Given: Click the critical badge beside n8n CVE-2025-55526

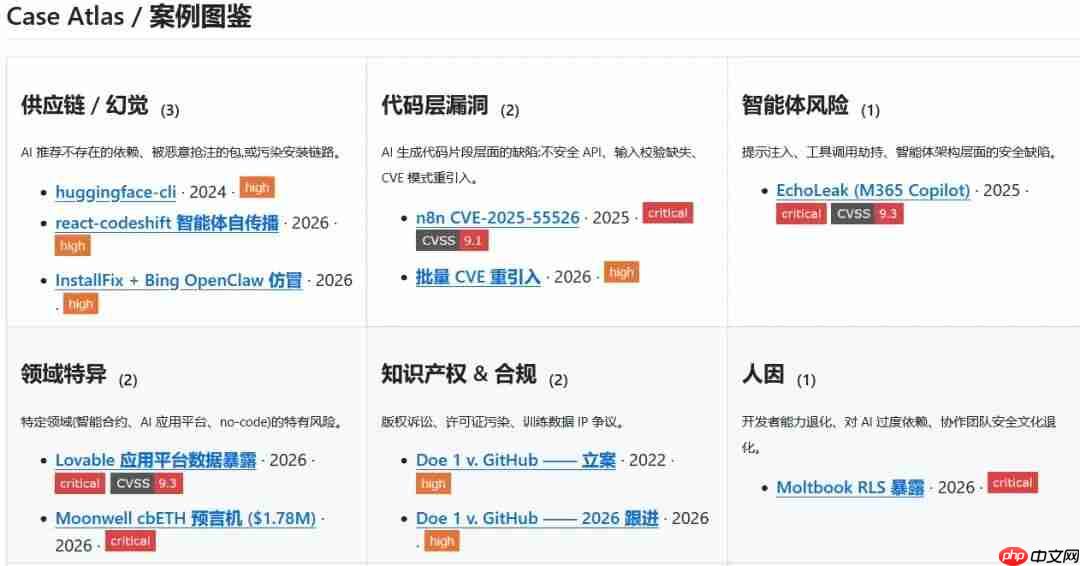Looking at the screenshot, I should pyautogui.click(x=667, y=213).
